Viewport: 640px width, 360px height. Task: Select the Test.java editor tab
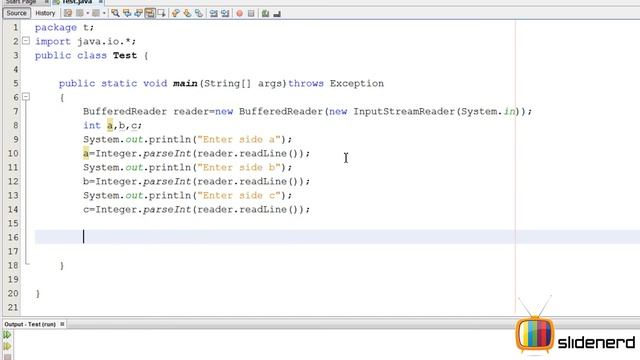[77, 2]
